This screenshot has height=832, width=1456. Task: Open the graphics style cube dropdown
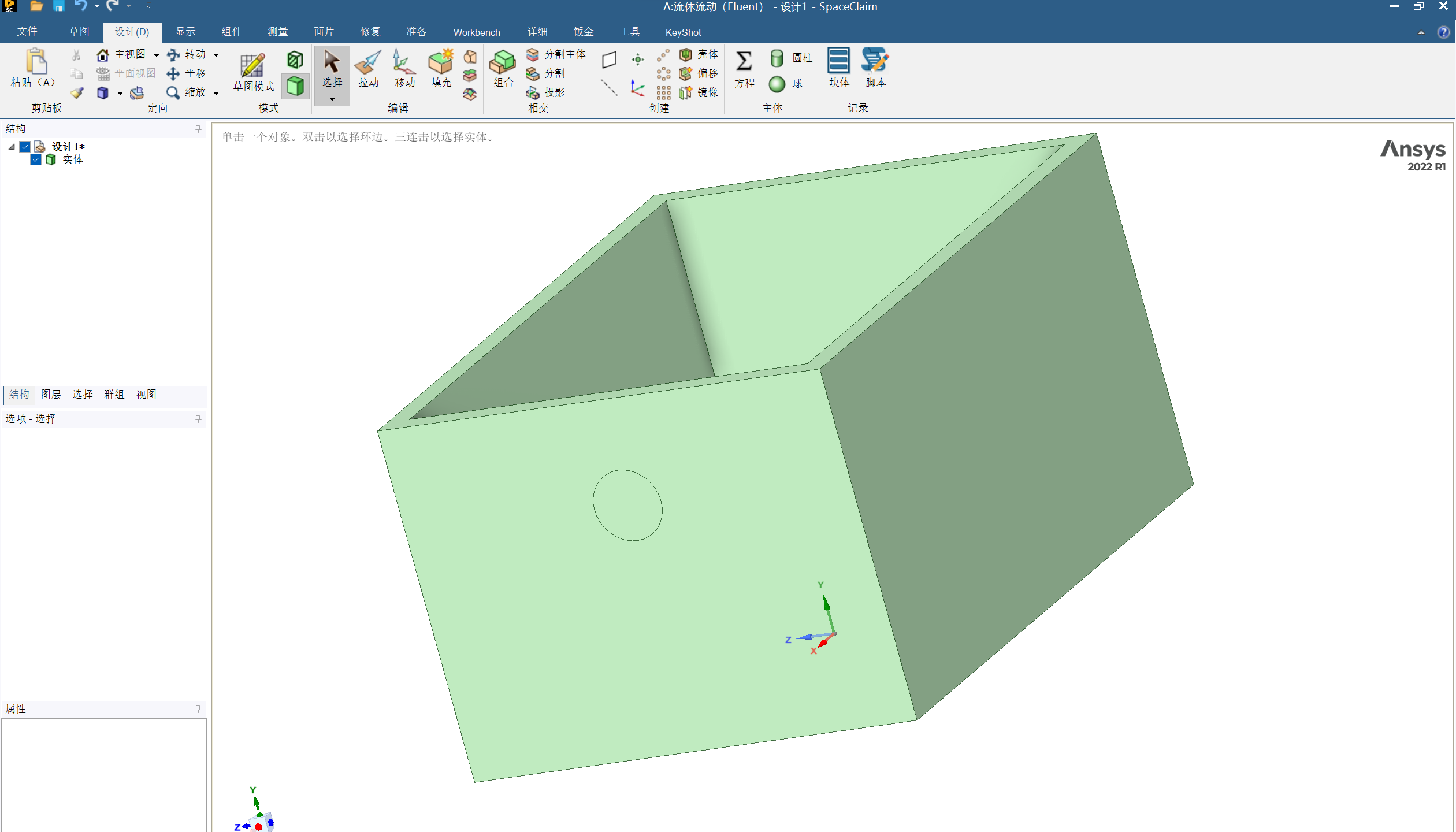tap(120, 93)
